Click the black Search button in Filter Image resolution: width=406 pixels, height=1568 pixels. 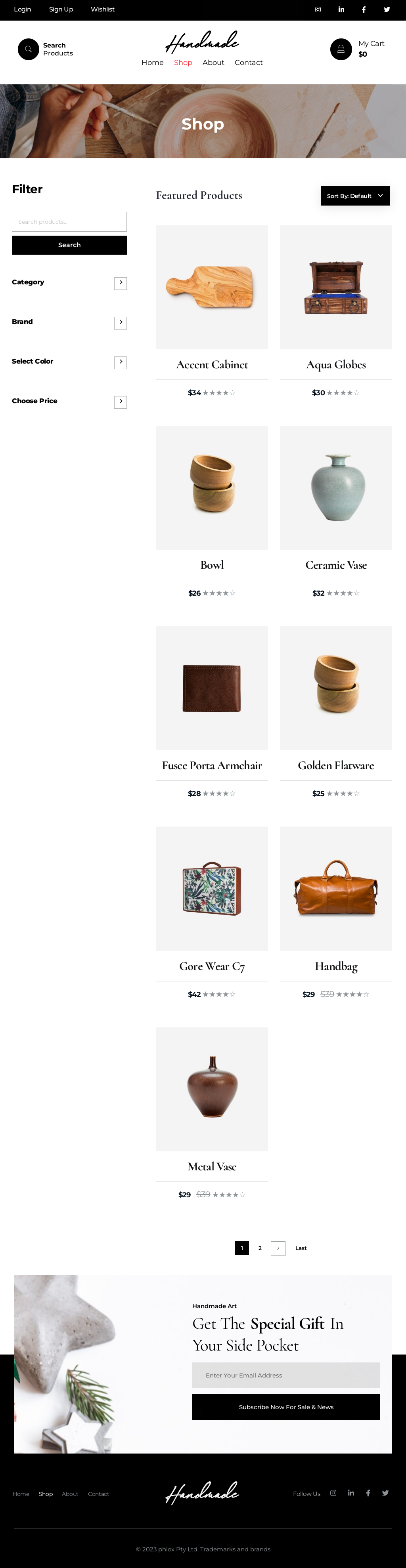[x=69, y=245]
